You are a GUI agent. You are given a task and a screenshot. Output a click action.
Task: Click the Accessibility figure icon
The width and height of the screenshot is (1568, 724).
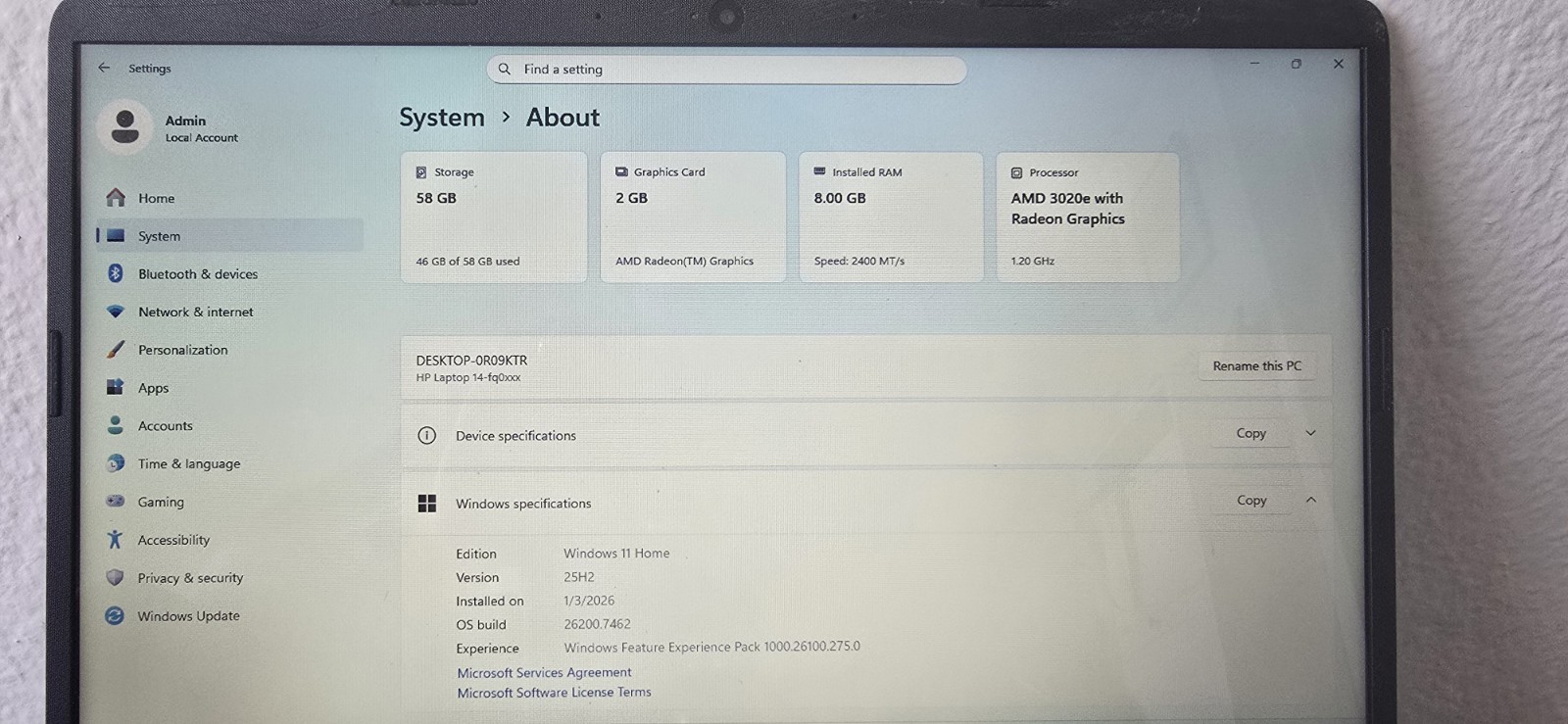pyautogui.click(x=115, y=539)
